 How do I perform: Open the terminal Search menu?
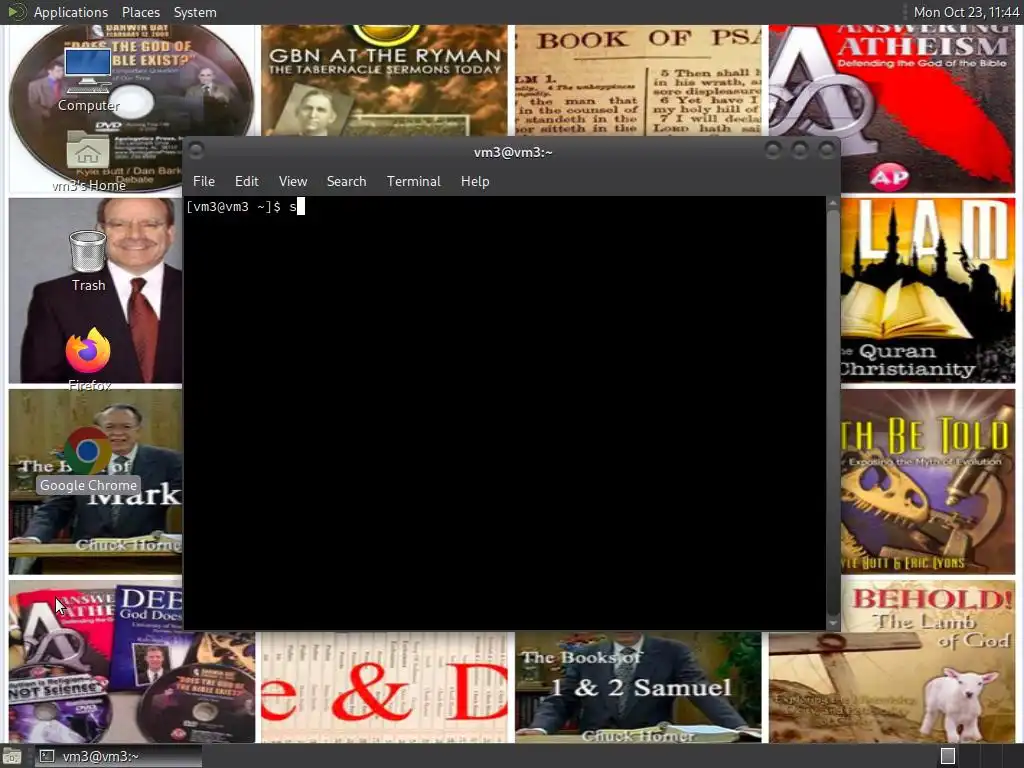tap(346, 182)
